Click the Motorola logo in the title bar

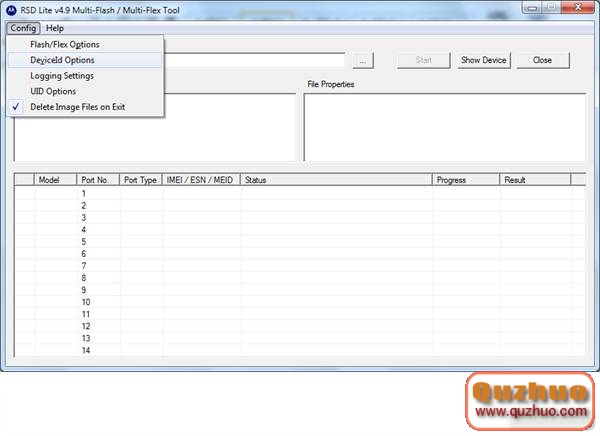coord(11,10)
